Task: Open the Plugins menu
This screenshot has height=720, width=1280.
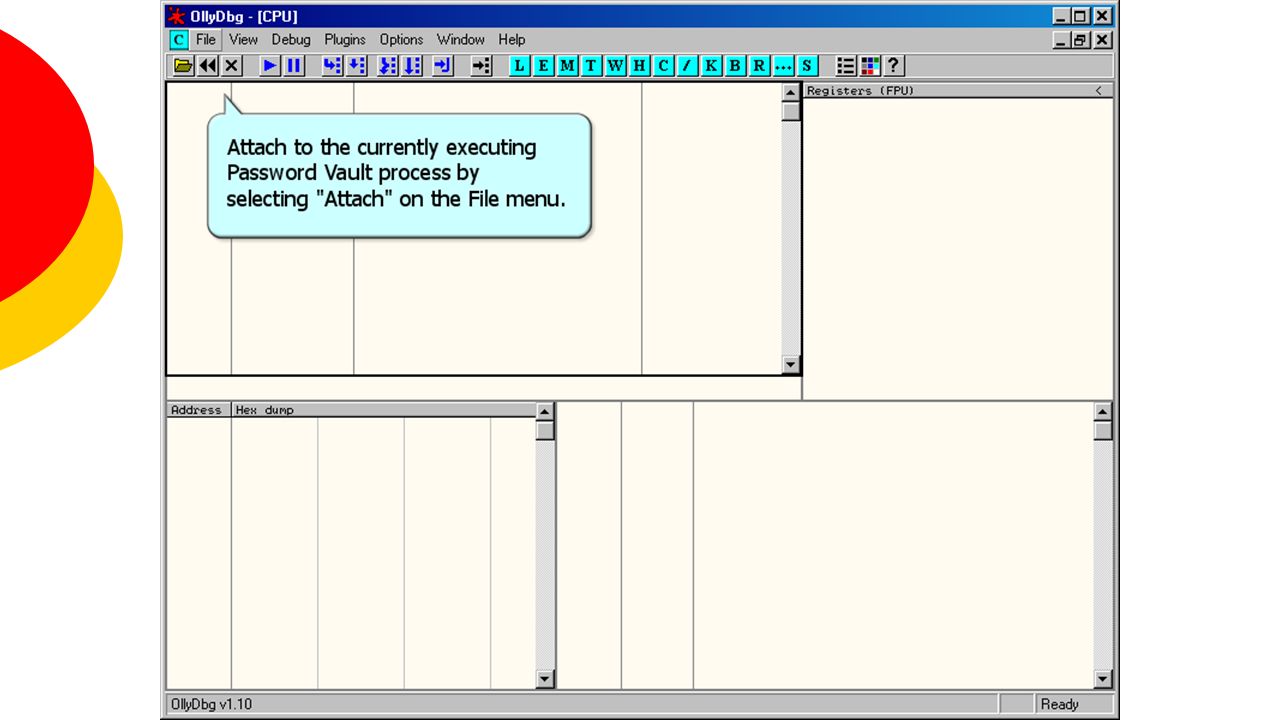Action: click(x=345, y=40)
